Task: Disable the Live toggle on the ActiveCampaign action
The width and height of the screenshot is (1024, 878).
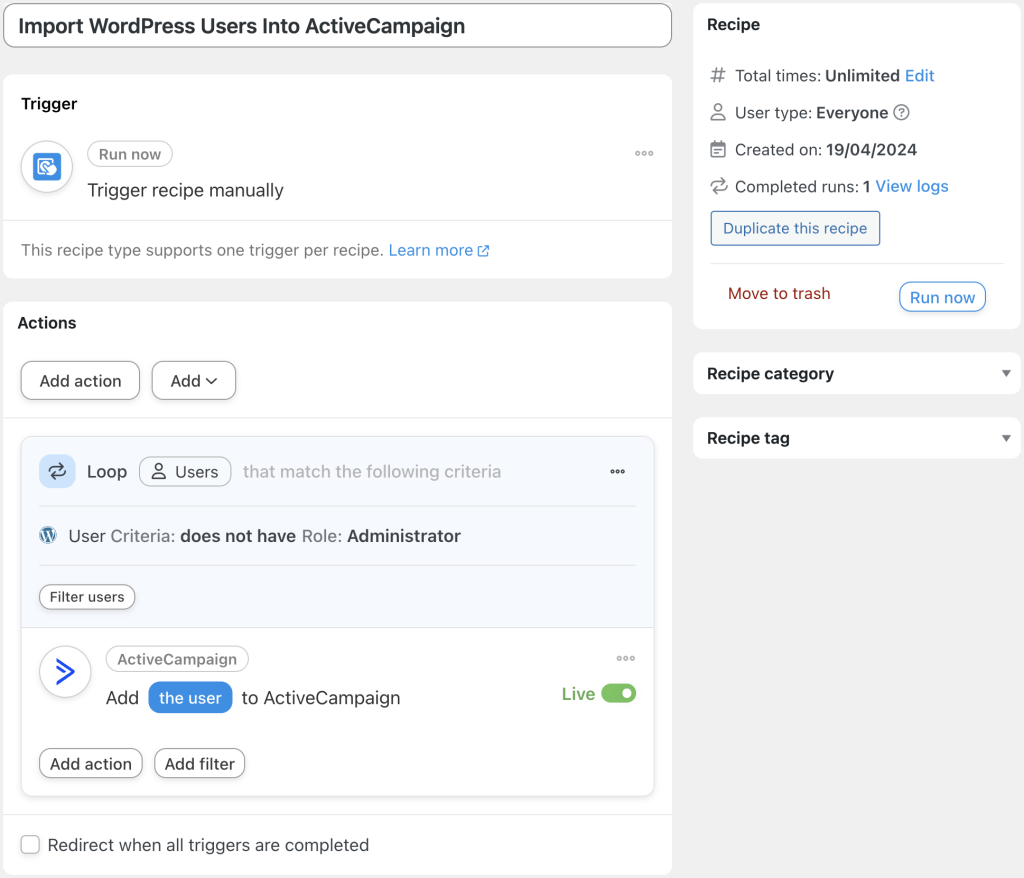Action: pos(619,693)
